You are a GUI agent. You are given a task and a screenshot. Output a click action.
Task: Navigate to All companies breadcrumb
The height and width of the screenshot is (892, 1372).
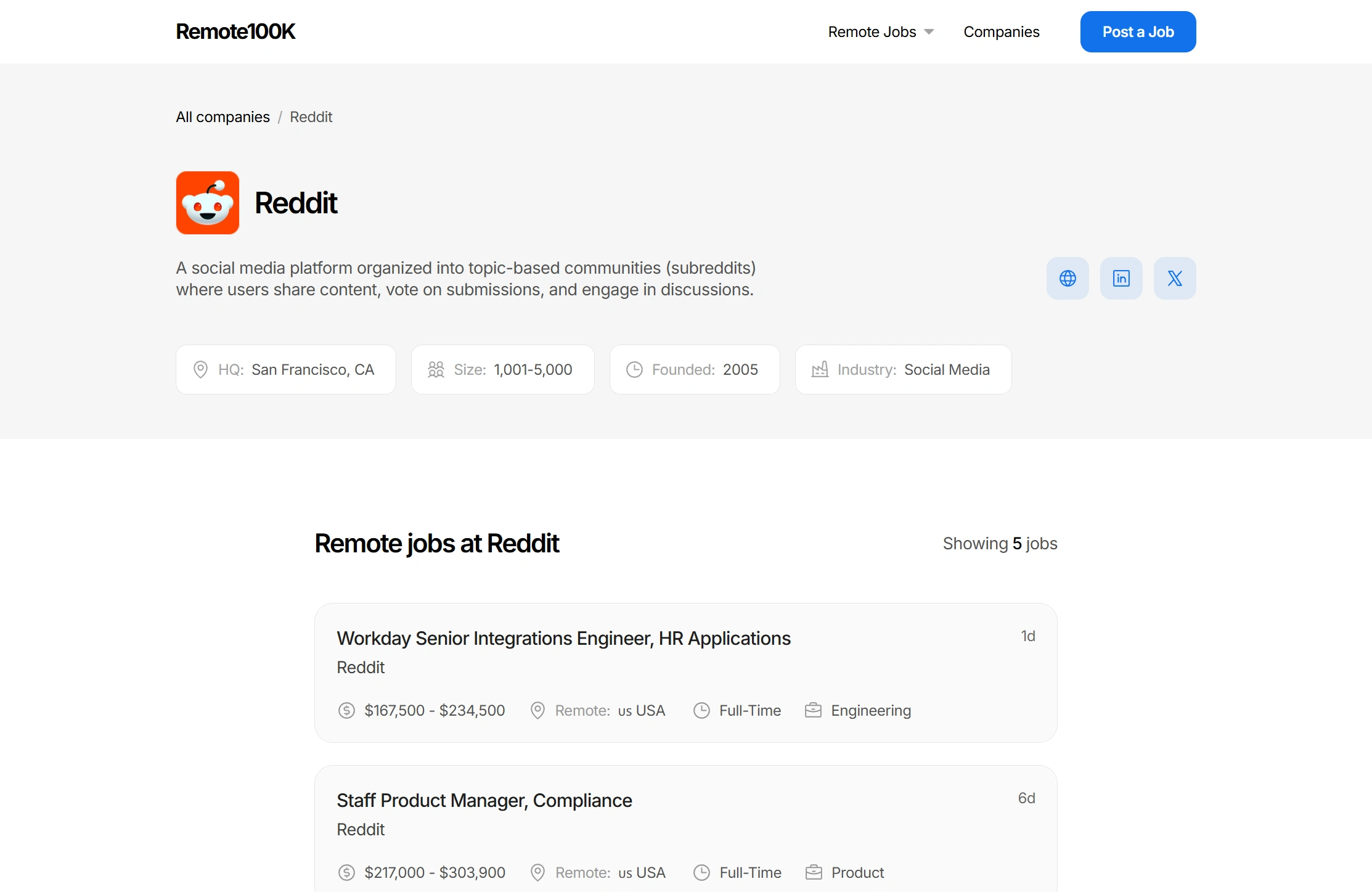(223, 117)
